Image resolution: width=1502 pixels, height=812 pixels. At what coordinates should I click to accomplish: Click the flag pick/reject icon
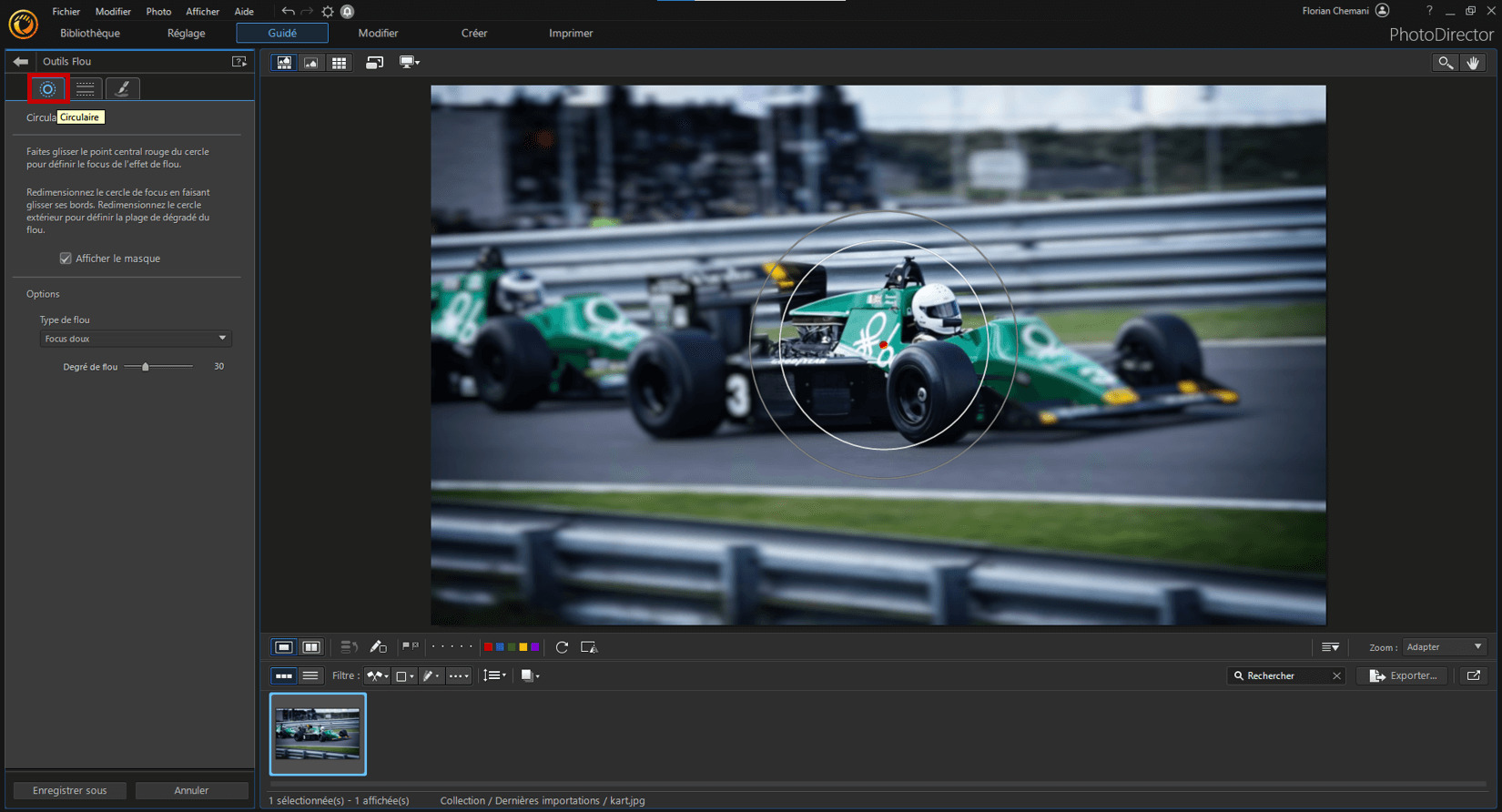pos(411,647)
